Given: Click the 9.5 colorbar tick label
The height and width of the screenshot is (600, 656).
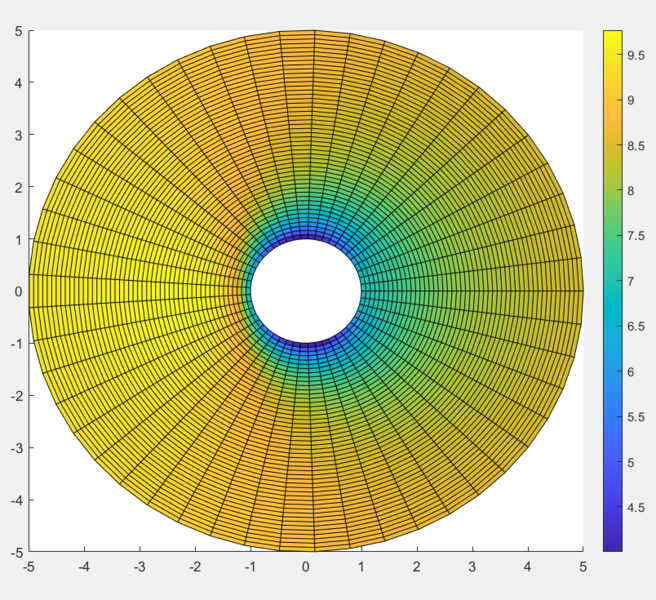Looking at the screenshot, I should pyautogui.click(x=635, y=56).
